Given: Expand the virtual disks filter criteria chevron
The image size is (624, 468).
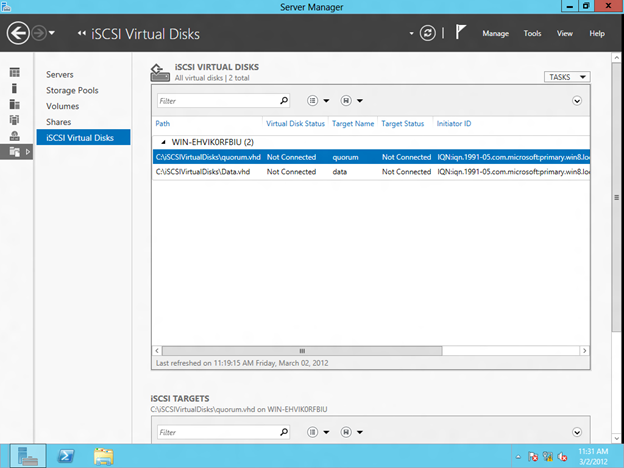Looking at the screenshot, I should (x=577, y=100).
